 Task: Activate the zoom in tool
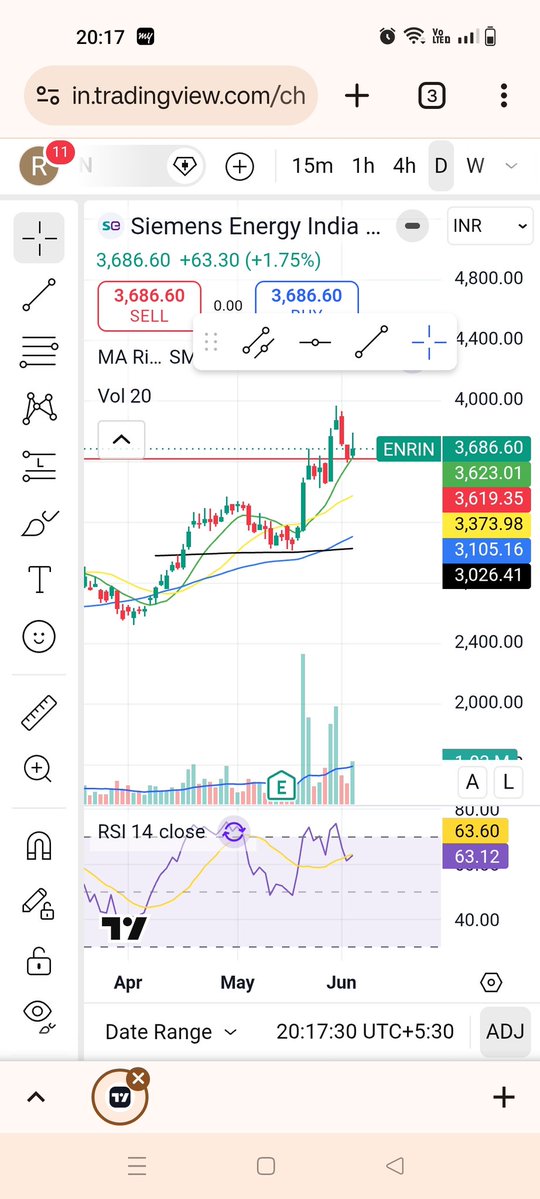coord(39,768)
